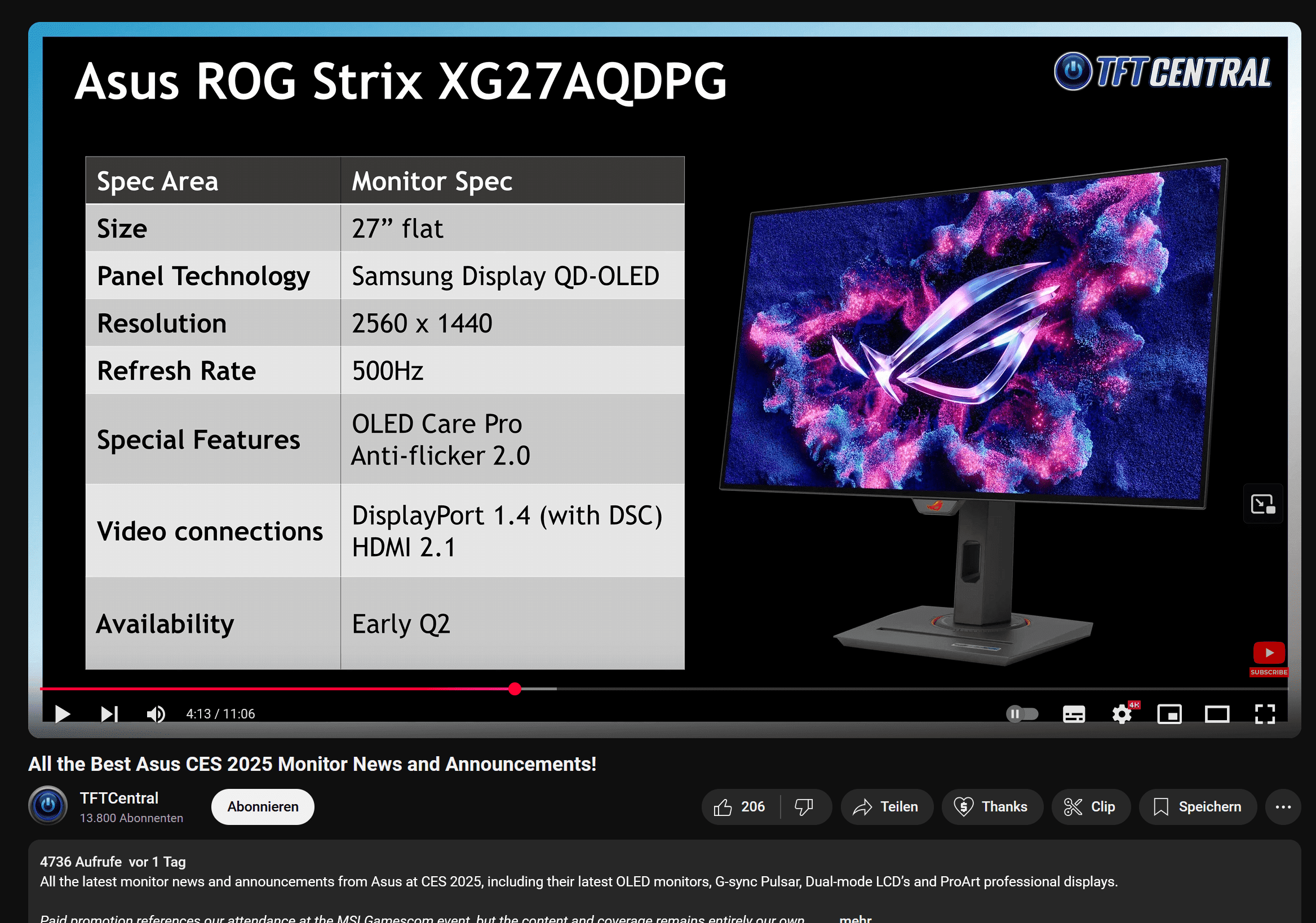Screen dimensions: 1316x923
Task: Click the Abonnieren button
Action: [263, 807]
